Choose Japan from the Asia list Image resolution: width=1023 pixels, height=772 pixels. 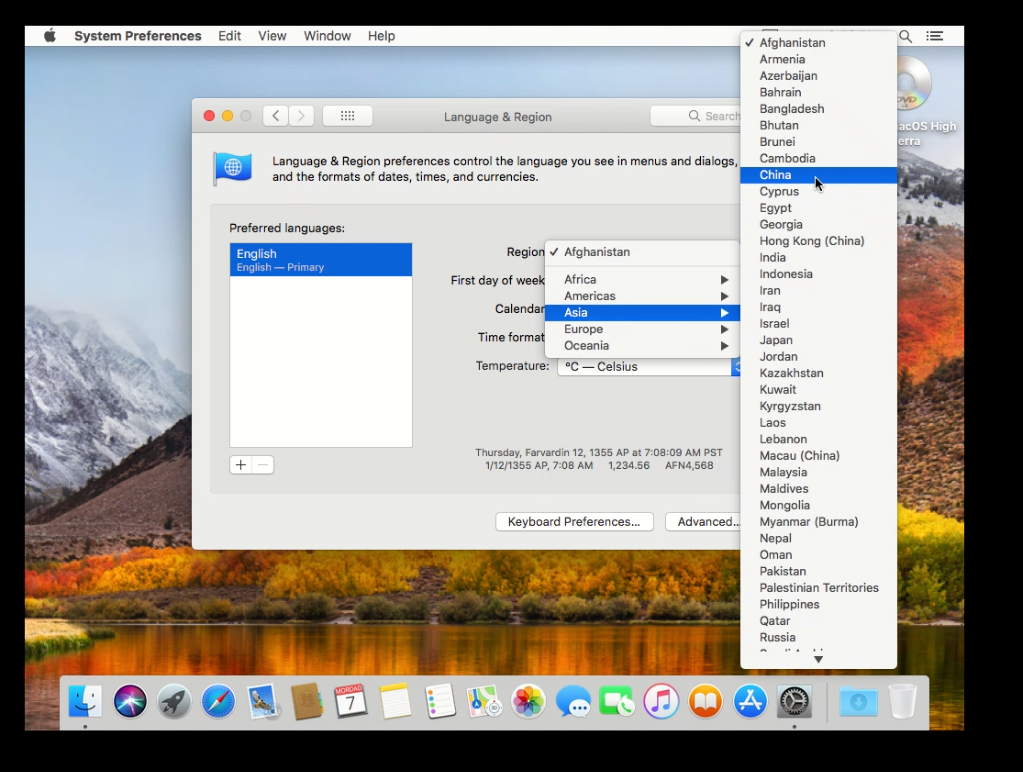coord(818,340)
